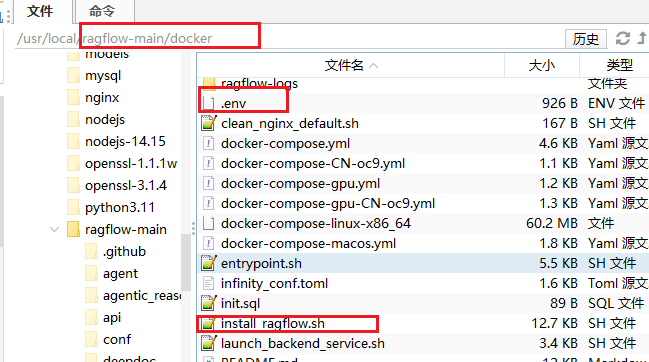The image size is (649, 362).
Task: Click the docker-compose-CN-oc9.yml YAML icon
Action: [209, 163]
